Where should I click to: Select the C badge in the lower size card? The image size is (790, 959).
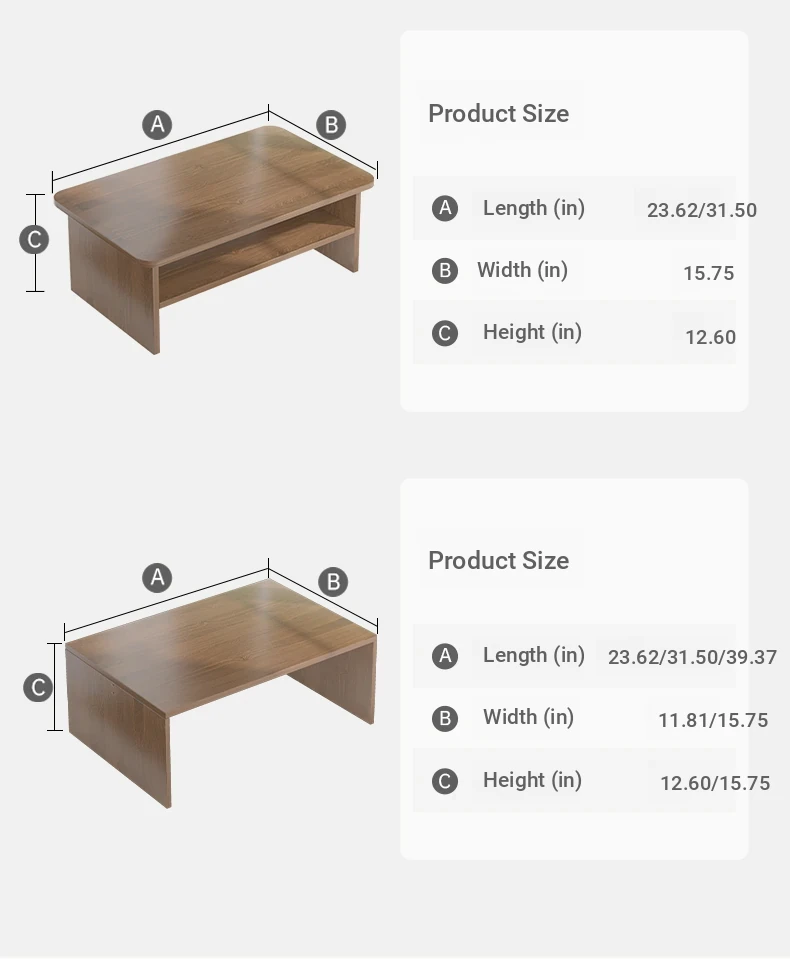point(445,781)
